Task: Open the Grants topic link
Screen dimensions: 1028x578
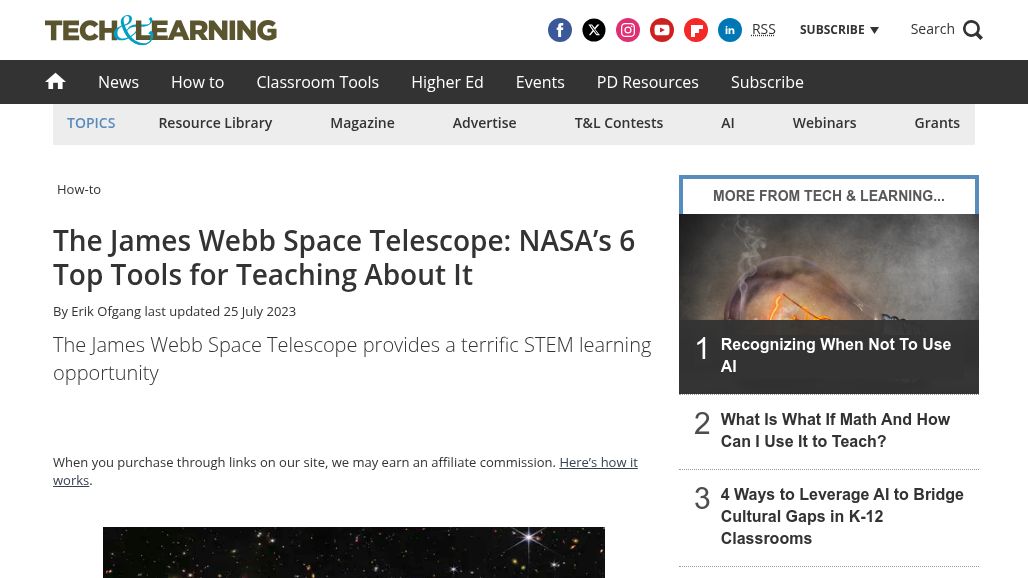Action: coord(936,123)
